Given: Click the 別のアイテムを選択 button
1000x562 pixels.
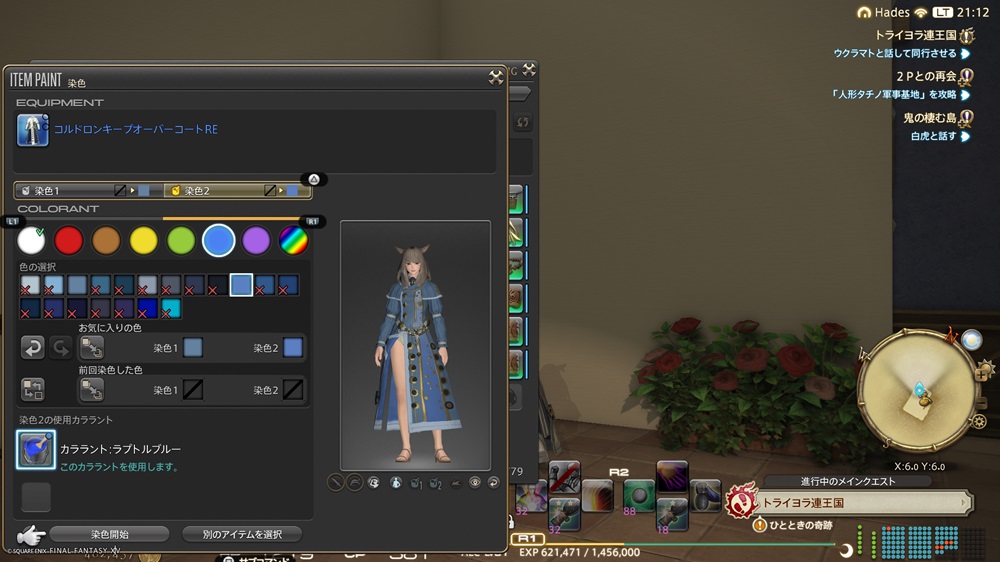Looking at the screenshot, I should 242,534.
